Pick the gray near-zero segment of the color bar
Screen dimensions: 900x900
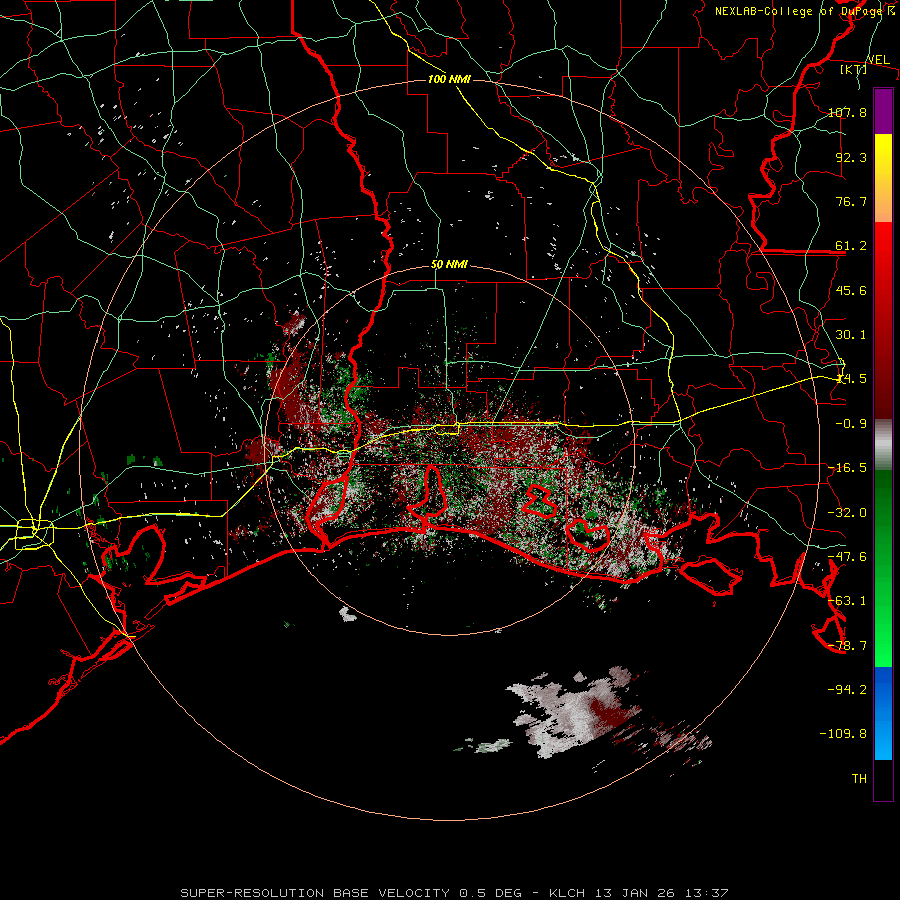click(883, 445)
